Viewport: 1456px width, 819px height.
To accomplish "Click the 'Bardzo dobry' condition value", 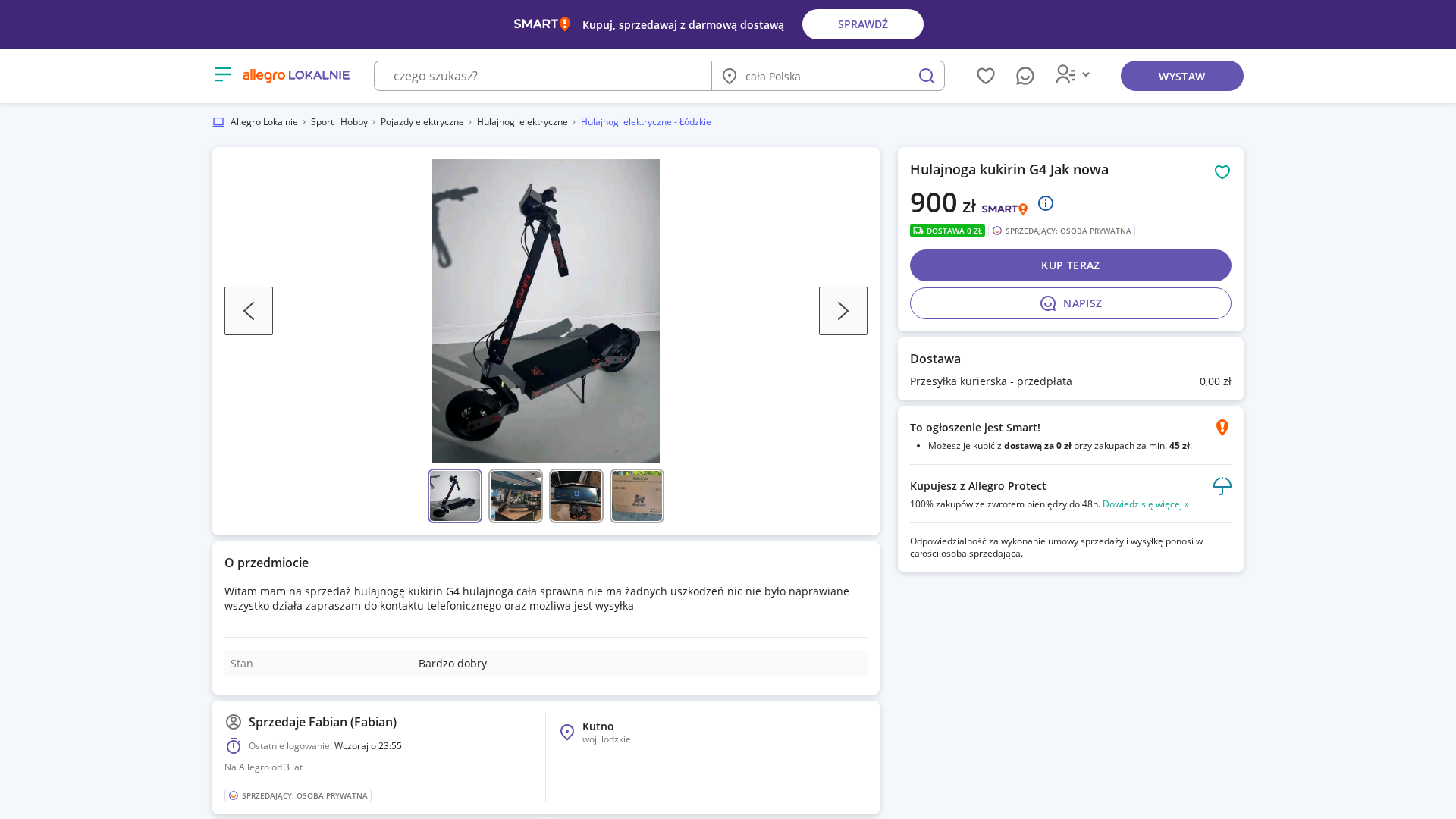I will coord(453,664).
